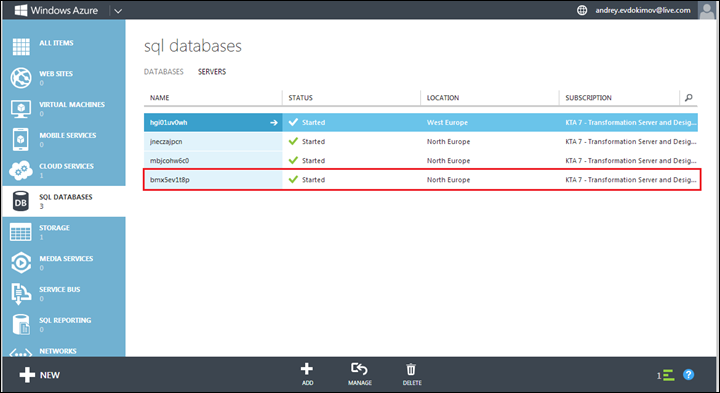Click subscription cell of hgi01uv0wh row
The width and height of the screenshot is (720, 393).
pos(631,123)
